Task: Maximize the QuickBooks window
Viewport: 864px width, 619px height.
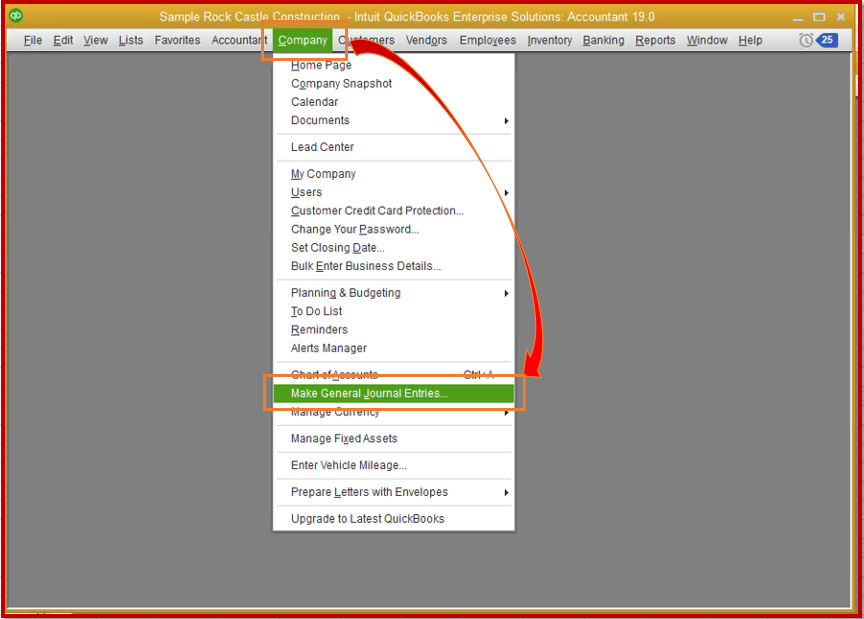Action: tap(819, 17)
